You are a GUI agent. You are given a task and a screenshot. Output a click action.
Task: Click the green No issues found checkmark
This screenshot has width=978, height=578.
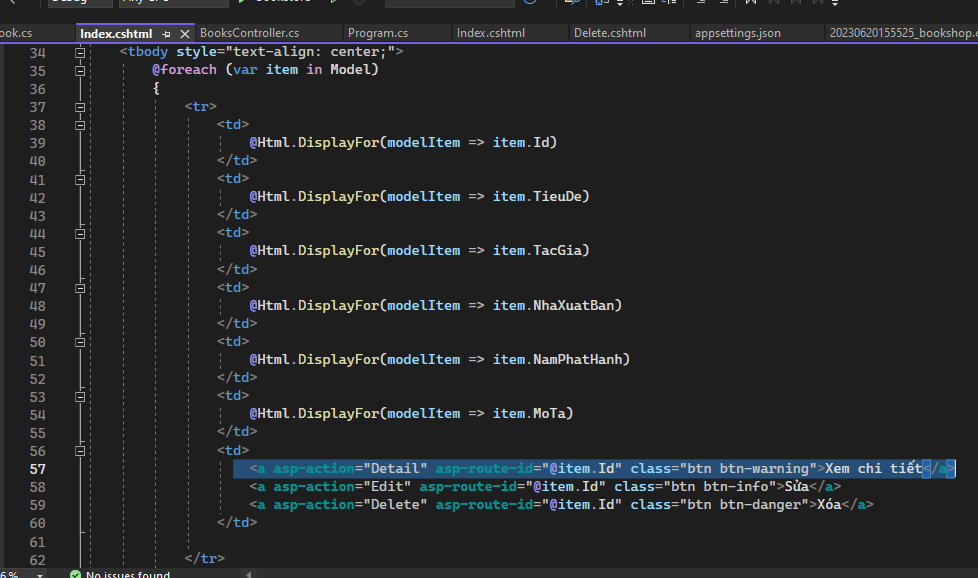point(75,574)
